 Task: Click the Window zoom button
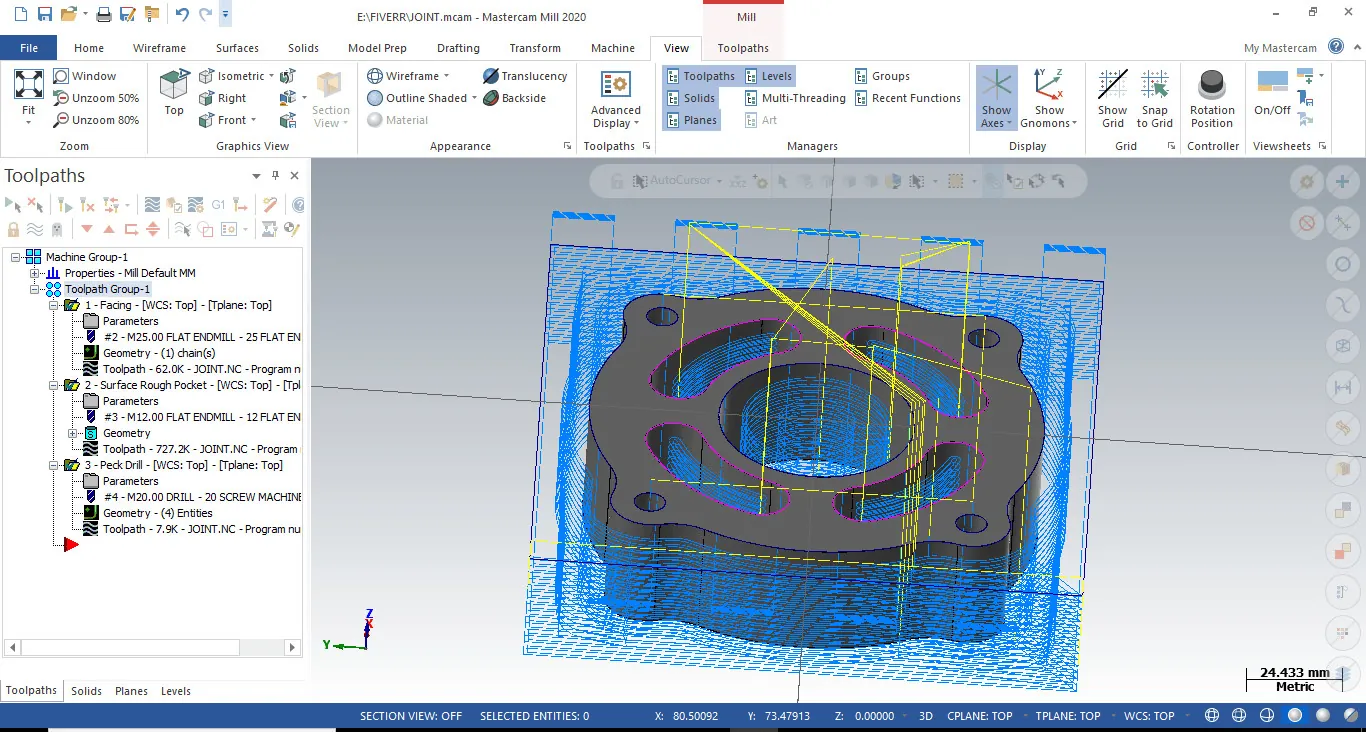coord(85,76)
